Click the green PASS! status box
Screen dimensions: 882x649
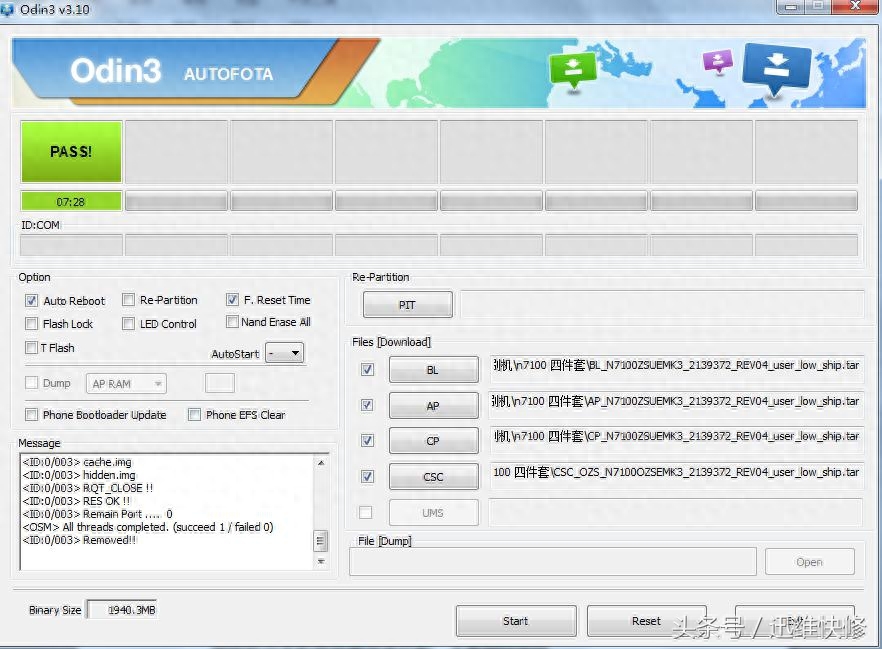click(71, 152)
